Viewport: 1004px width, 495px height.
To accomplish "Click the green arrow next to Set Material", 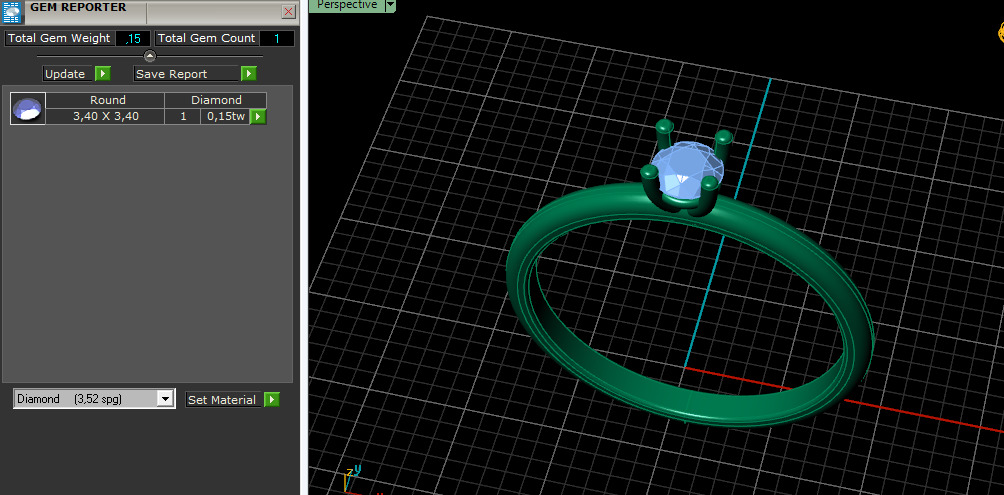I will click(272, 400).
